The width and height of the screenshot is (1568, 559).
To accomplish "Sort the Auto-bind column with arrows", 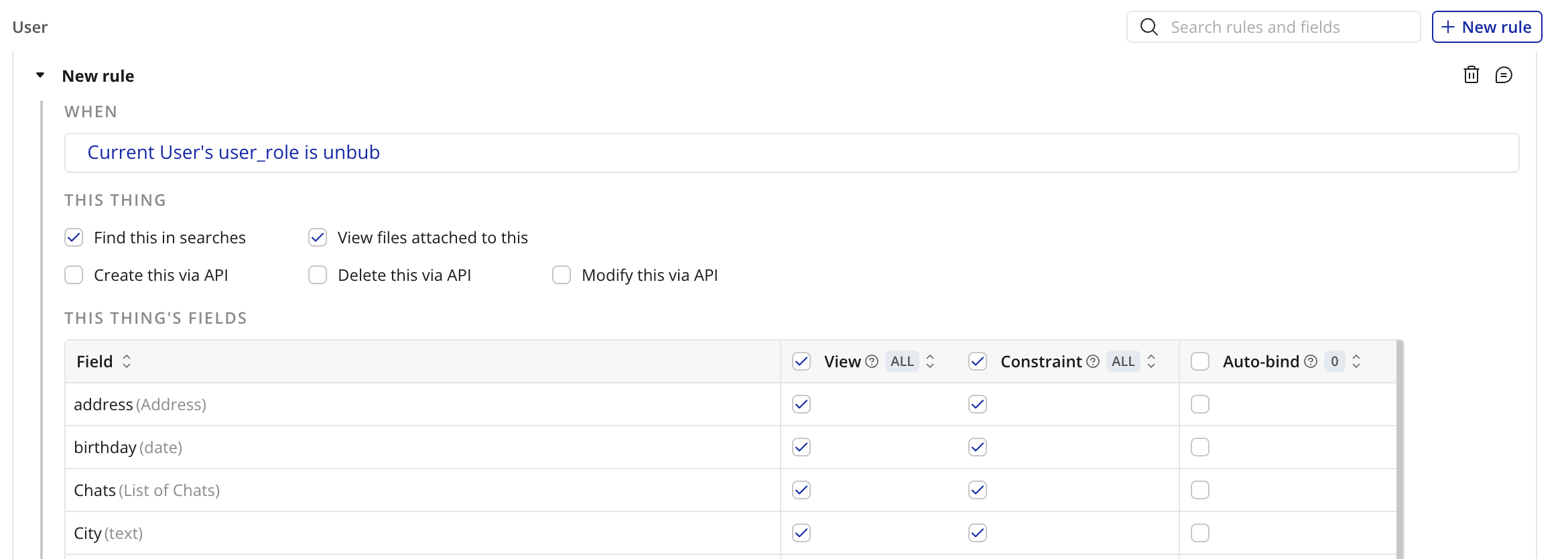I will point(1356,362).
